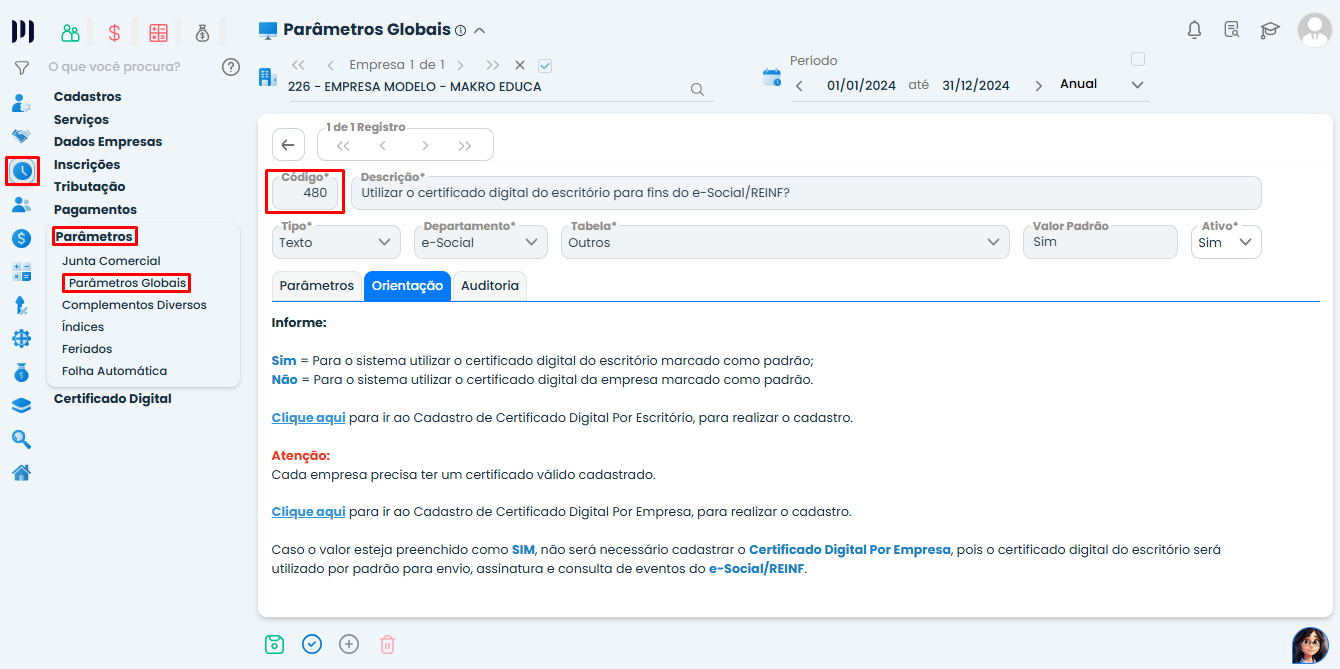
Task: Select Parâmetros Globais submenu item
Action: pyautogui.click(x=127, y=283)
